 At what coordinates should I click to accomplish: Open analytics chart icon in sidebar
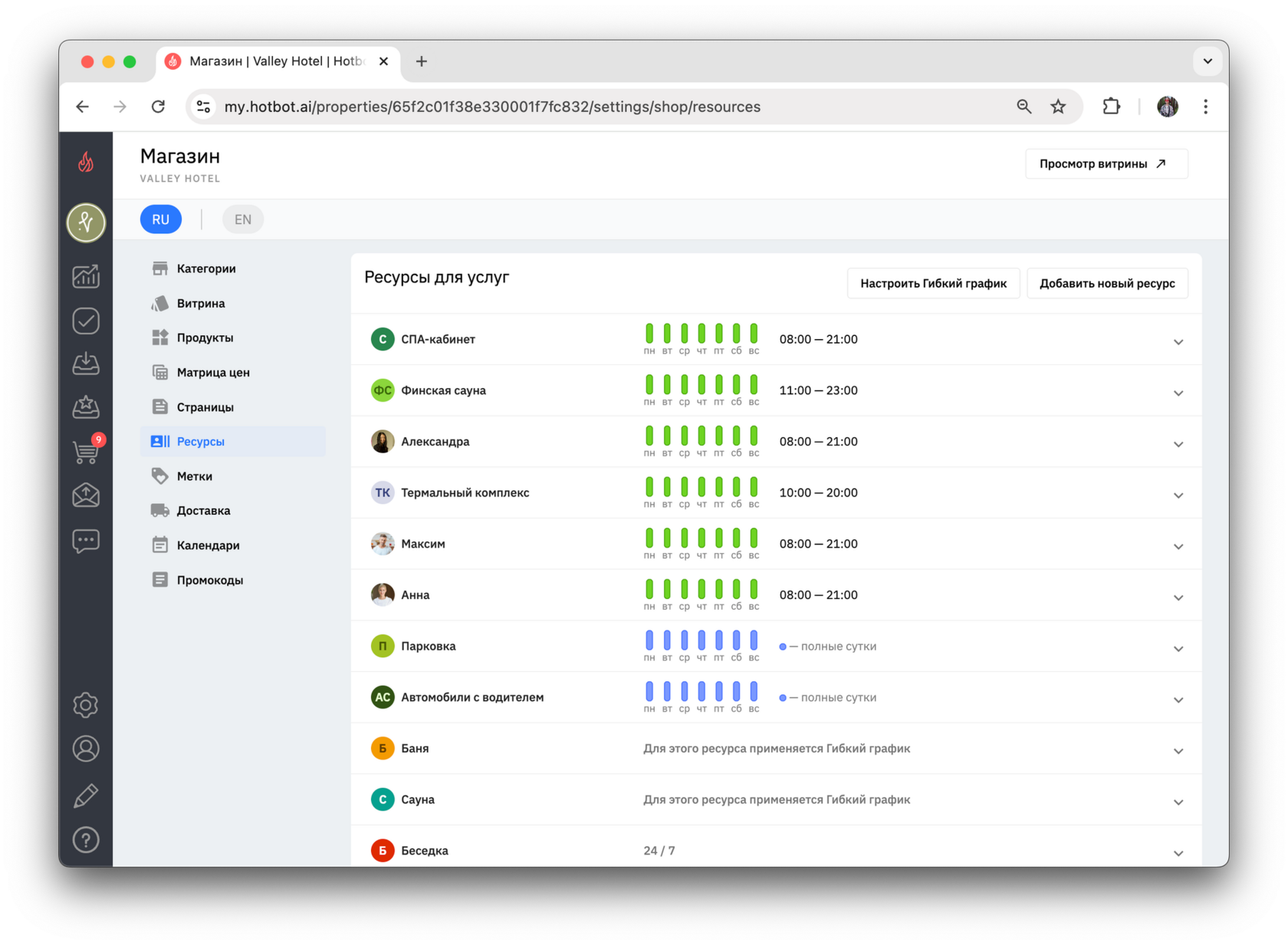click(86, 275)
